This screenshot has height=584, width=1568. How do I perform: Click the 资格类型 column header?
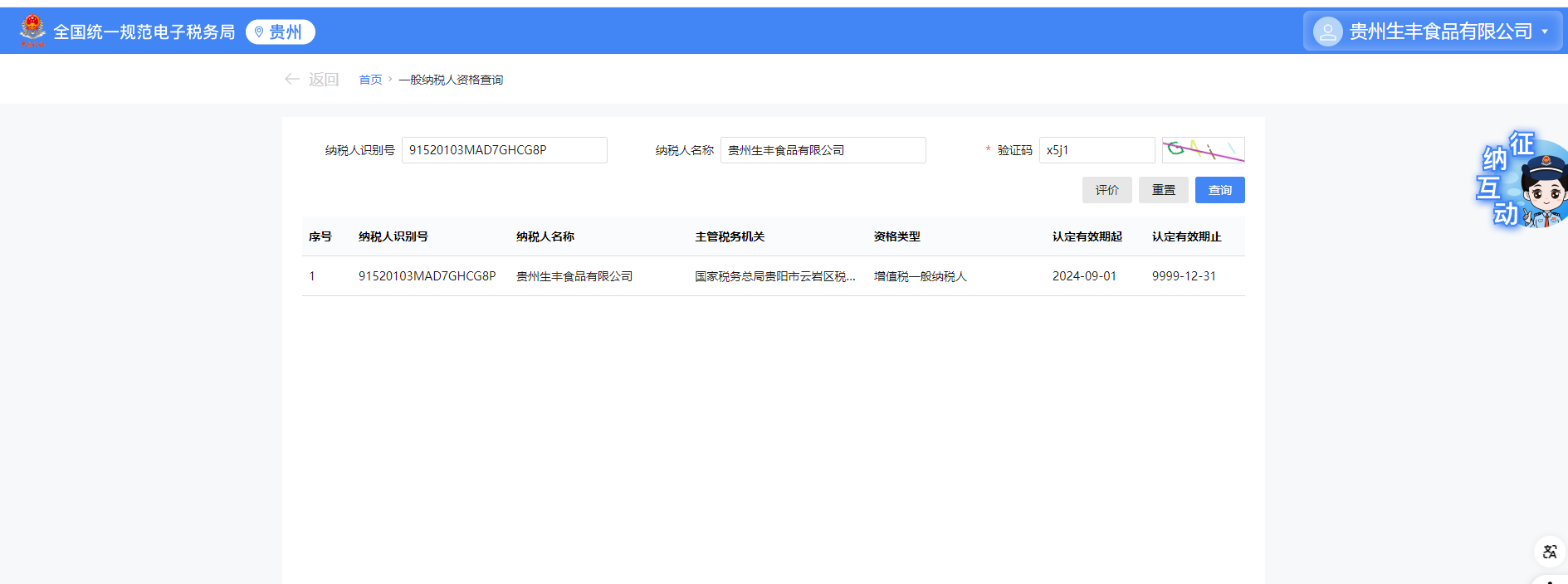pos(896,236)
